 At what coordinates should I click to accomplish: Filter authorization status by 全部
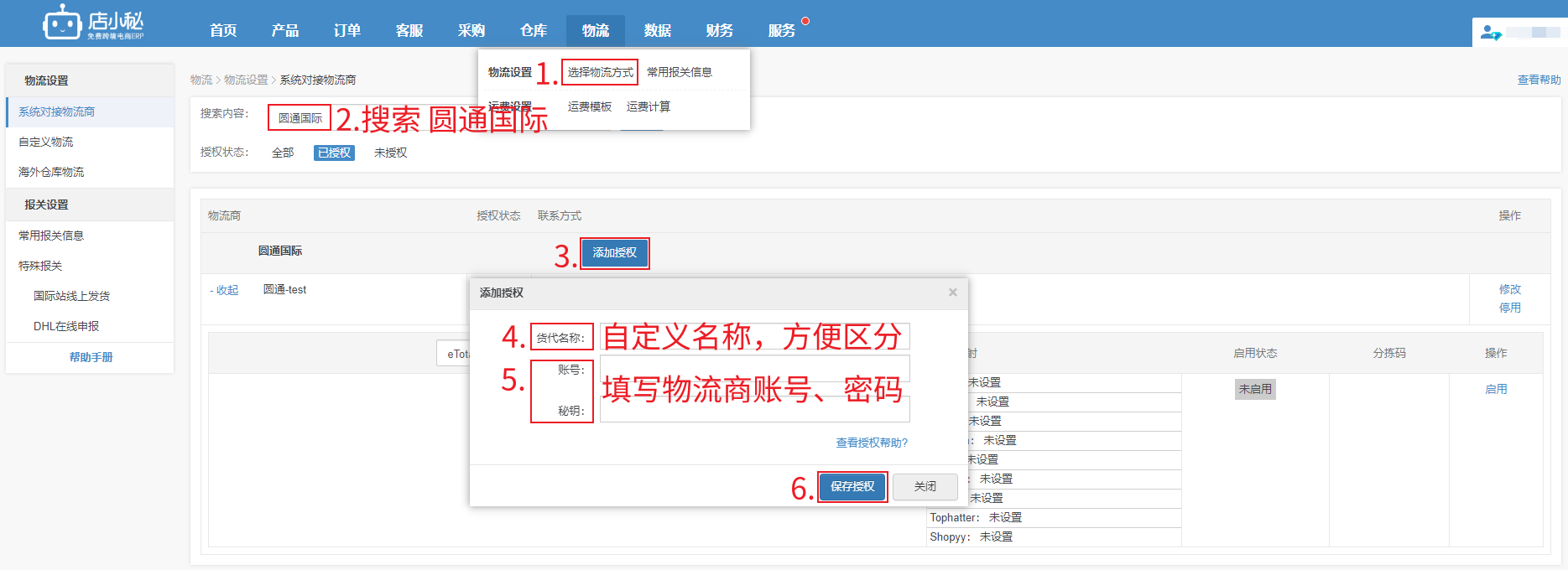tap(283, 153)
